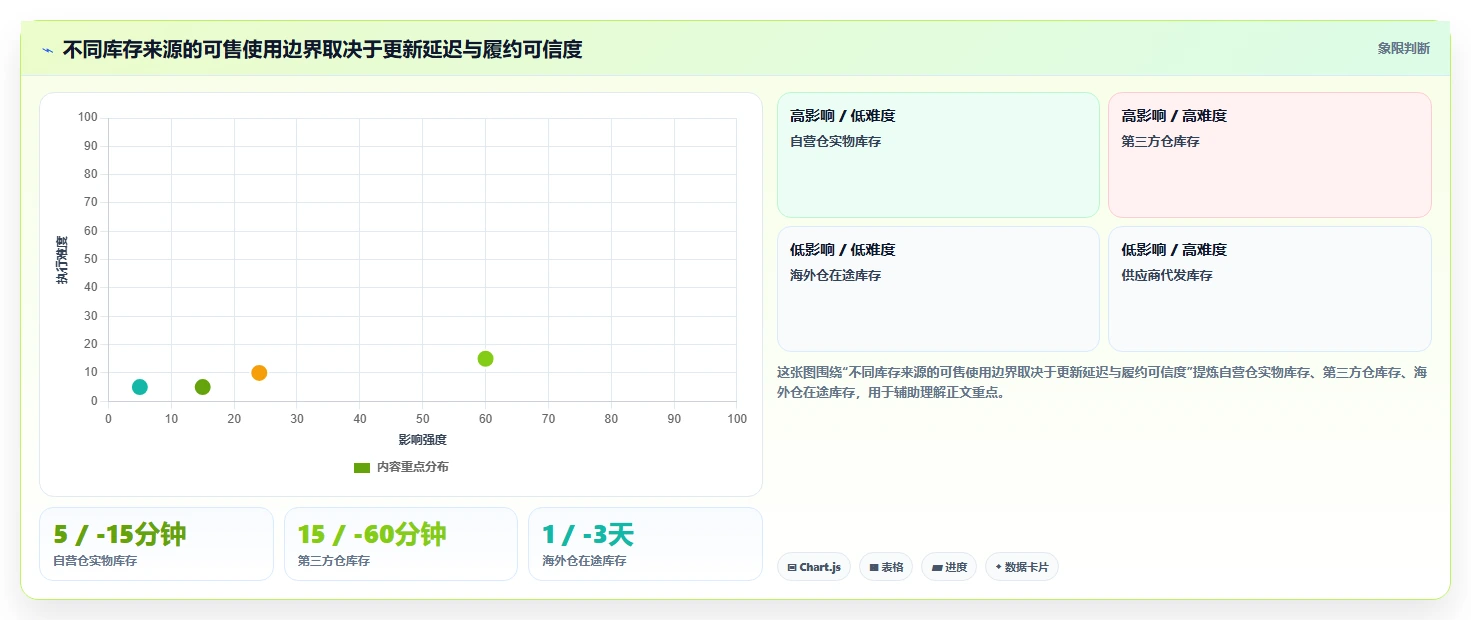Click the 执行难度 y-axis title
The height and width of the screenshot is (620, 1471).
tap(62, 260)
